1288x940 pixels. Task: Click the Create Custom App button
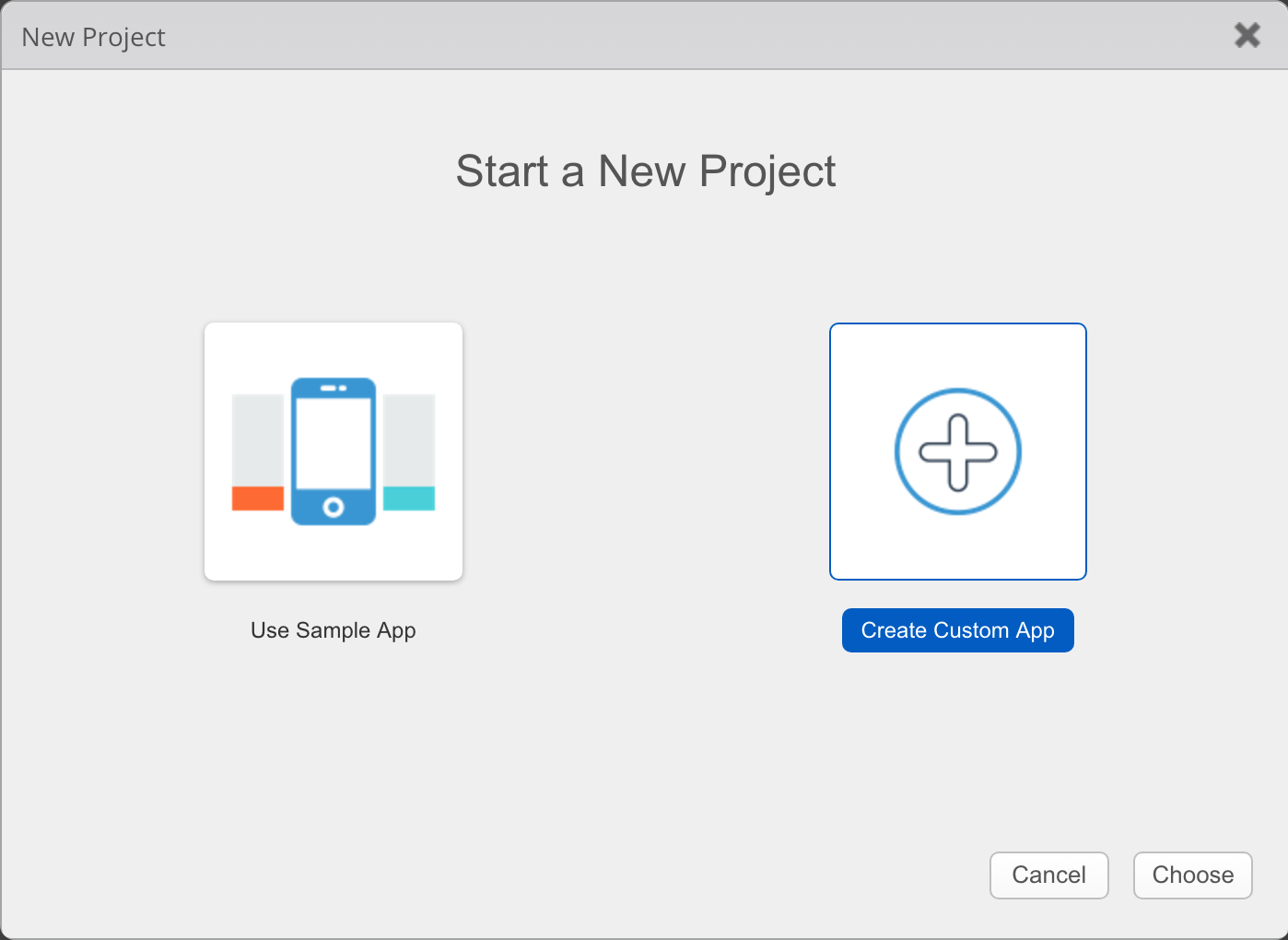click(957, 630)
